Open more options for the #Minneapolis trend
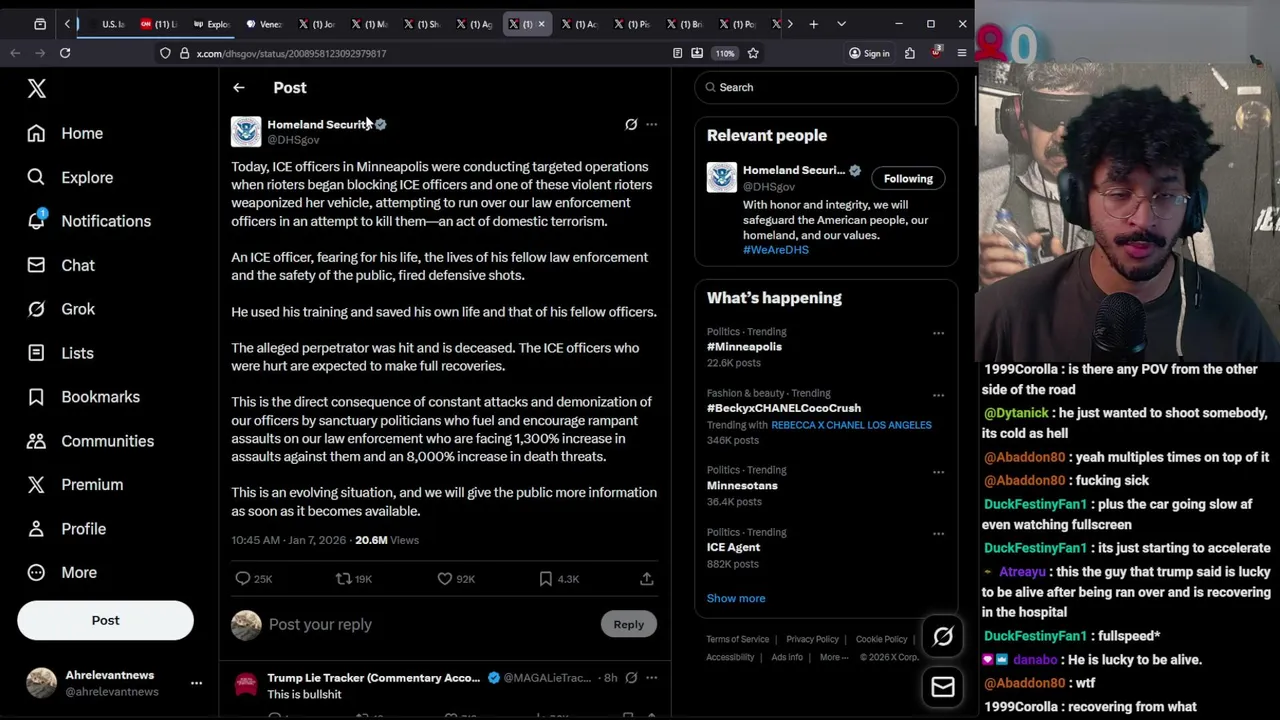The height and width of the screenshot is (720, 1280). click(938, 333)
